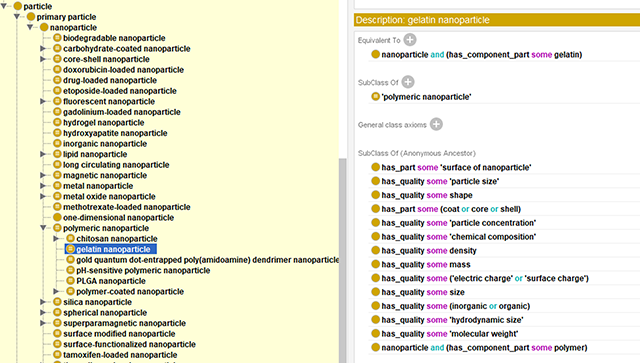The image size is (640, 363).
Task: Click class icon of biodegradable nanoparticle
Action: 57,38
